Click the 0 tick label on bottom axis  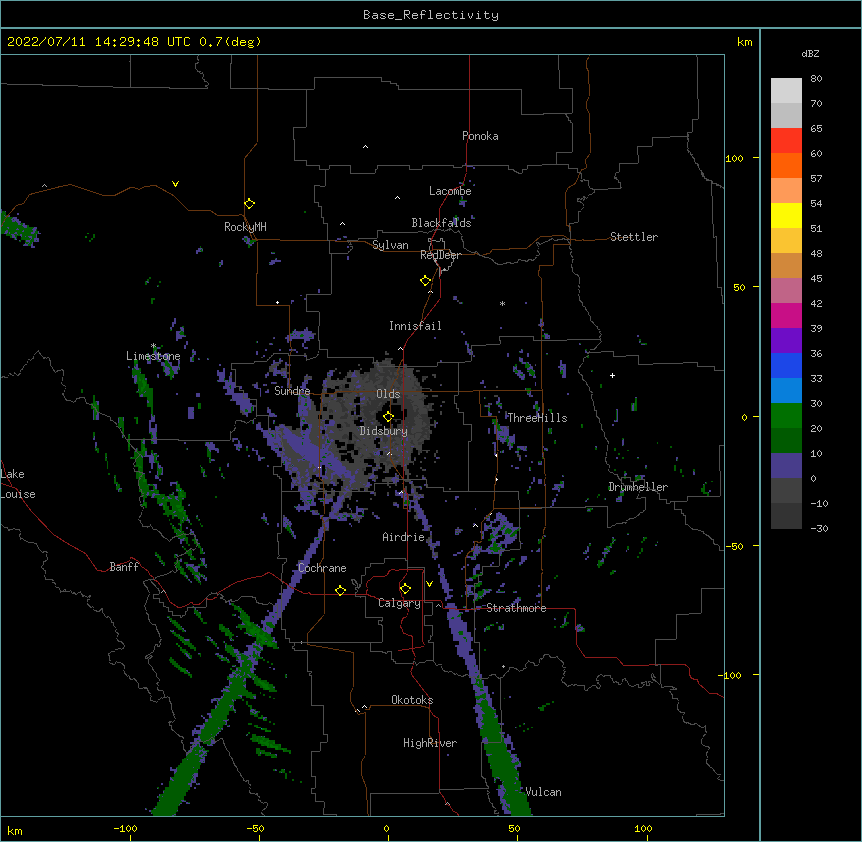(386, 828)
